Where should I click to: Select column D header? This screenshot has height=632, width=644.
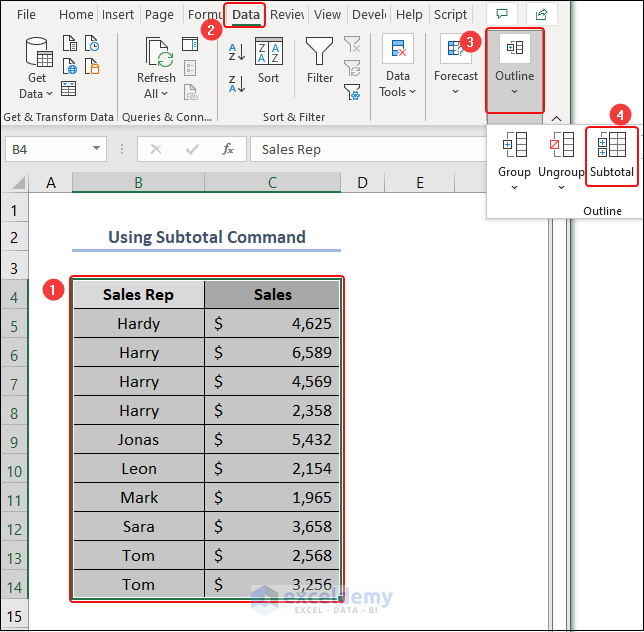tap(362, 182)
